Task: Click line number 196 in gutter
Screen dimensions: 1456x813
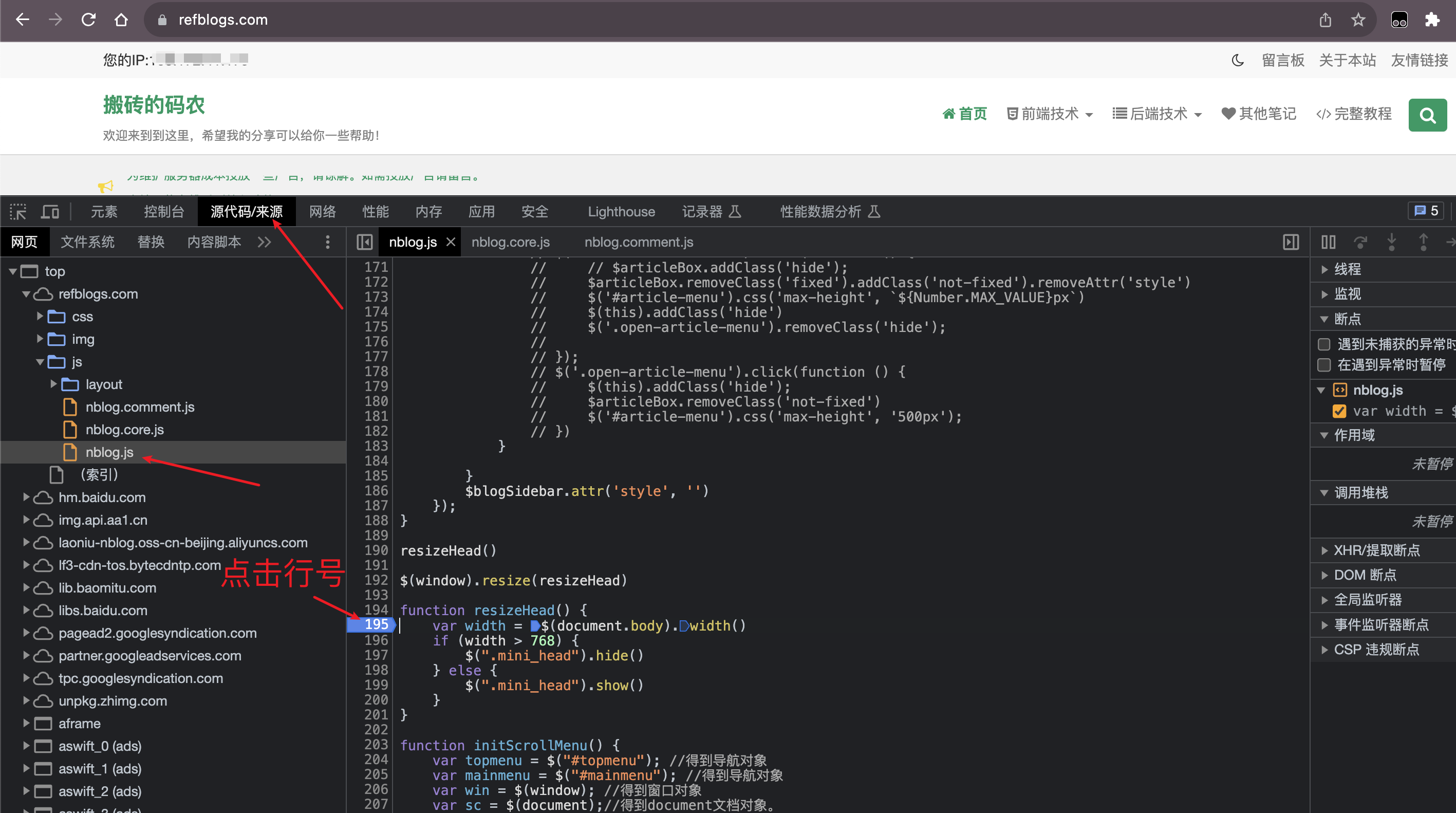Action: click(376, 640)
